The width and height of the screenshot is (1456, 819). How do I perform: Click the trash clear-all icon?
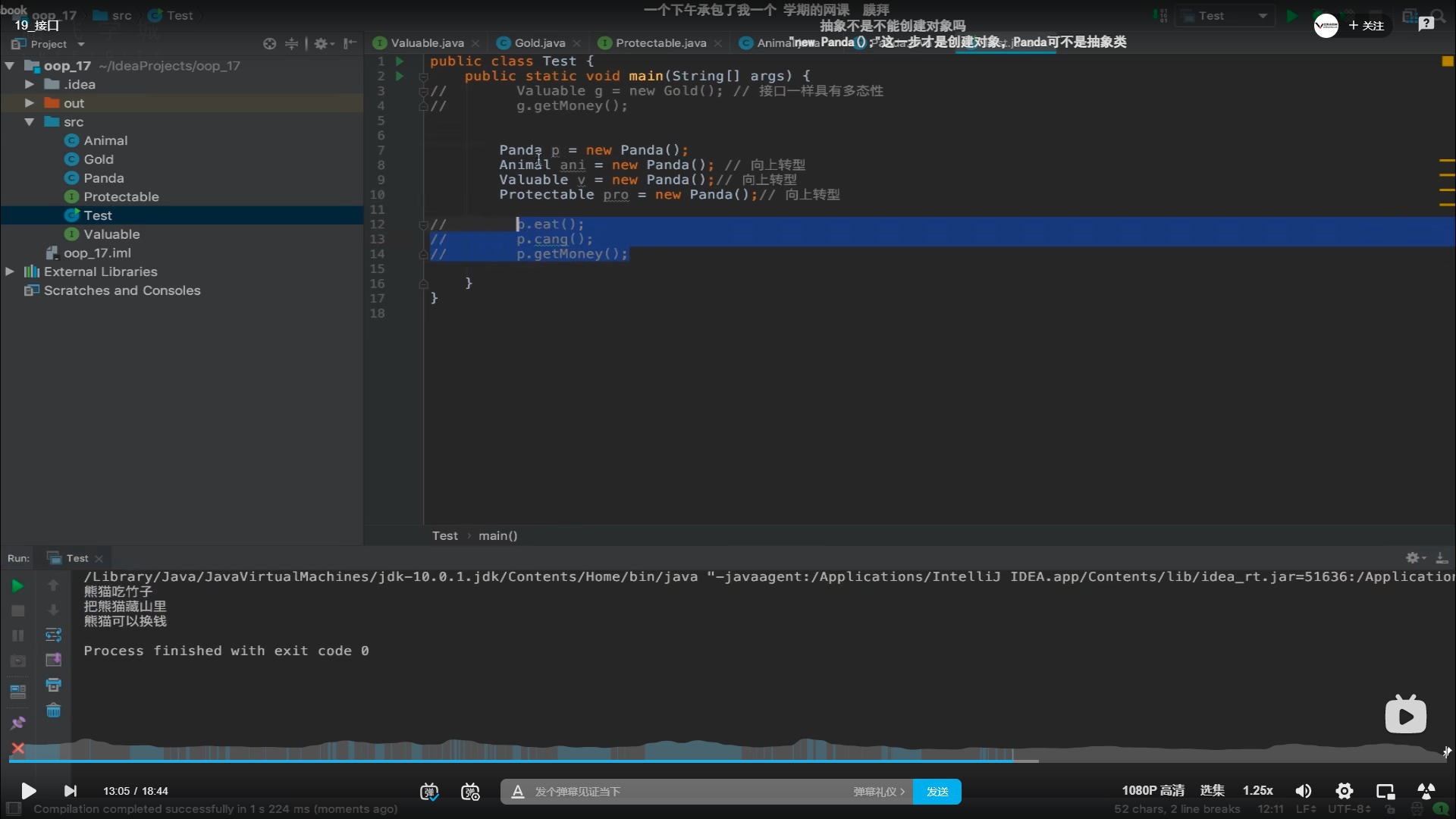53,711
